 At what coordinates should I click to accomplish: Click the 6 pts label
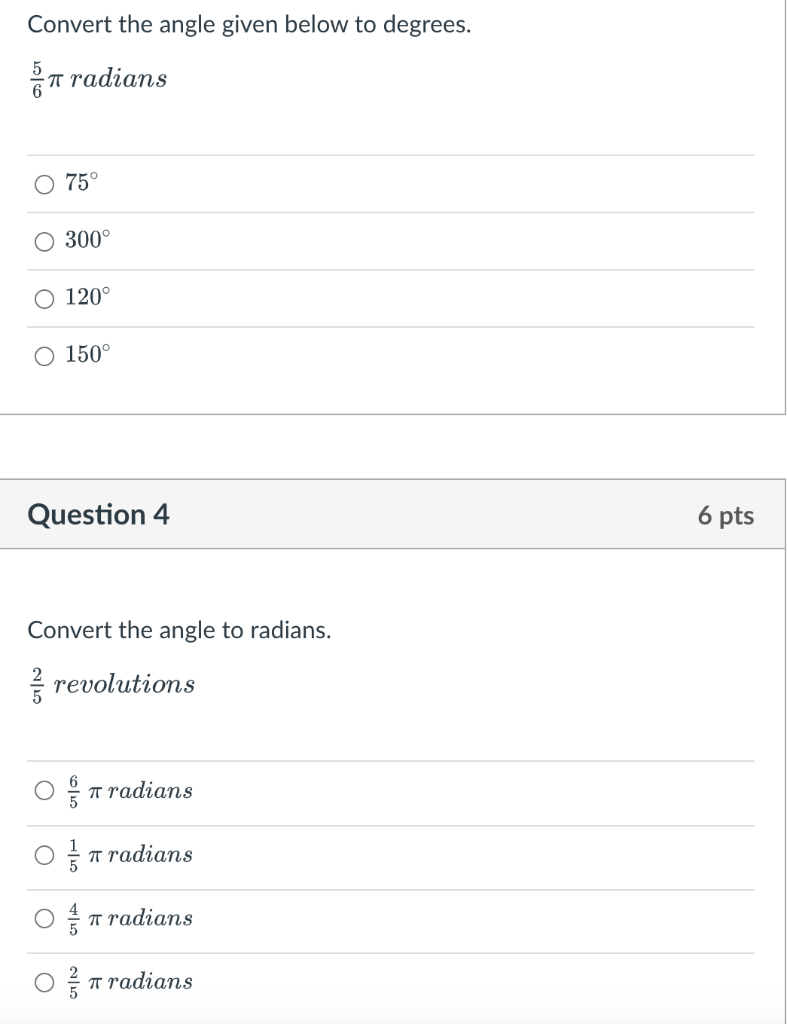point(728,516)
